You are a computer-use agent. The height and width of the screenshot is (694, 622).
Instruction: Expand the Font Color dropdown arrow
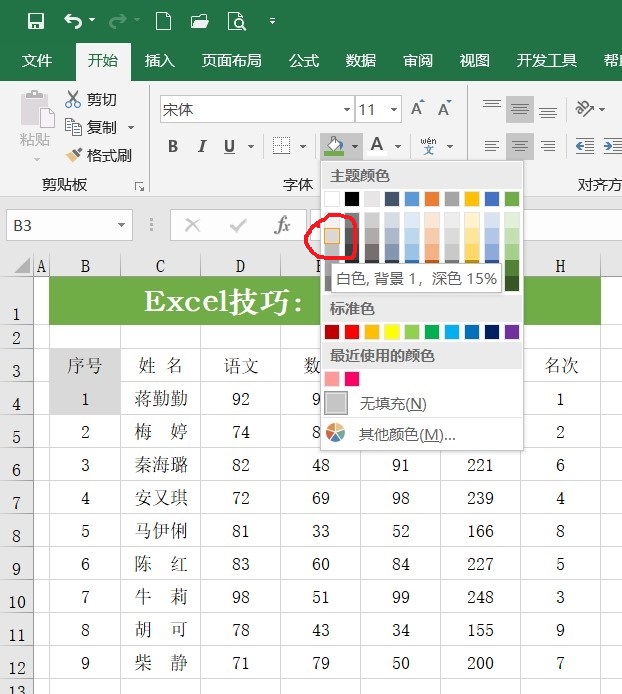tap(398, 147)
